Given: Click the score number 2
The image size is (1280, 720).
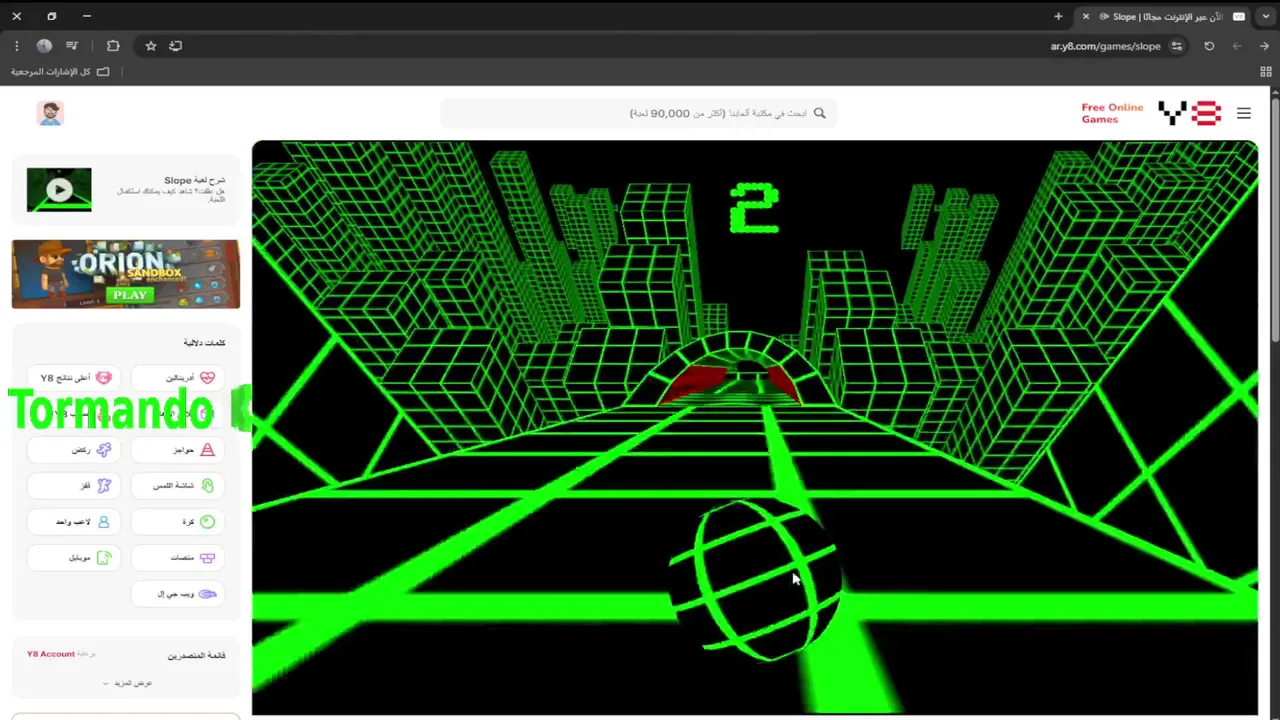Looking at the screenshot, I should [x=754, y=209].
